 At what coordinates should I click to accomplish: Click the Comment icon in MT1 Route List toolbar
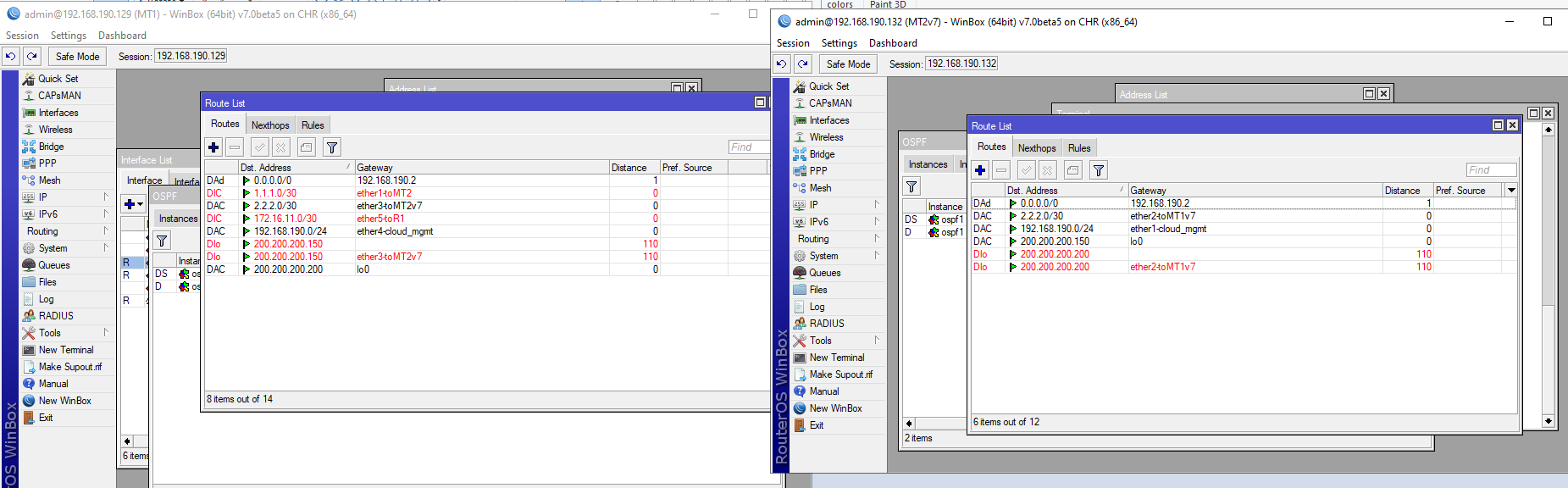pos(306,147)
